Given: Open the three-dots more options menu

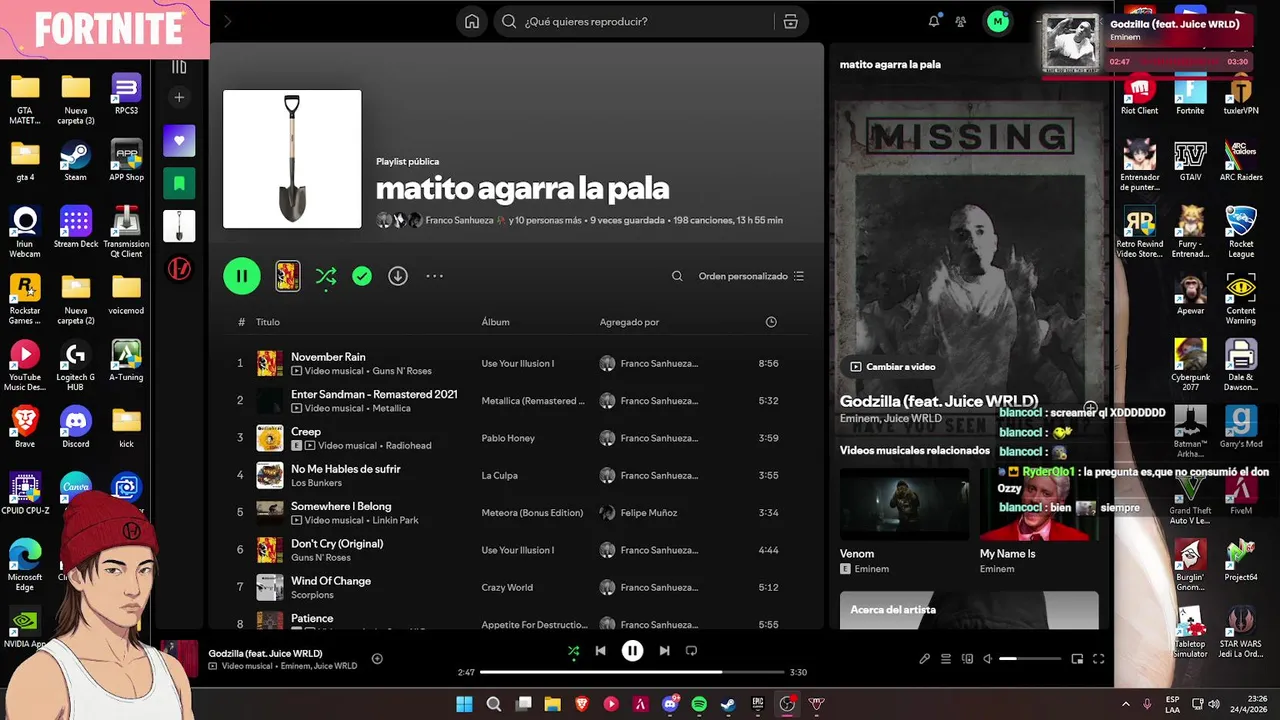Looking at the screenshot, I should click(434, 276).
